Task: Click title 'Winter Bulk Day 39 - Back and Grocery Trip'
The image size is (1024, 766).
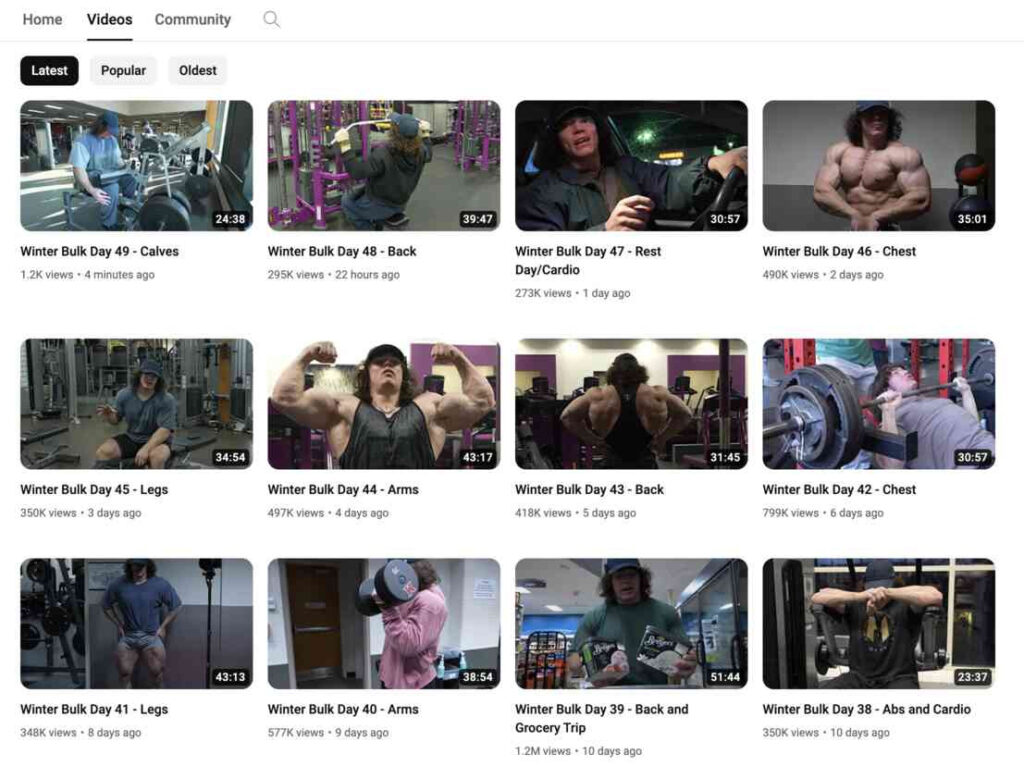Action: [x=601, y=718]
